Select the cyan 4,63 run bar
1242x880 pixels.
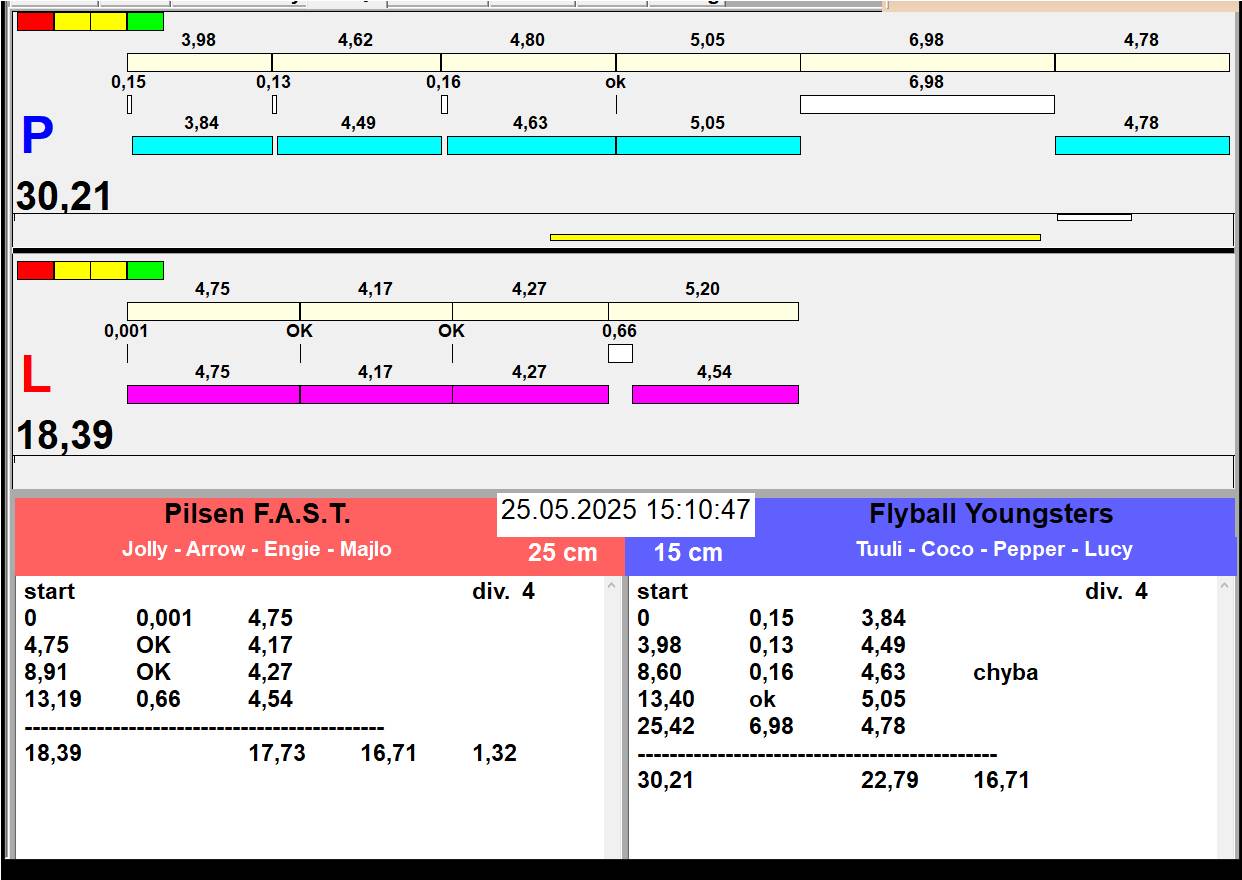point(530,145)
